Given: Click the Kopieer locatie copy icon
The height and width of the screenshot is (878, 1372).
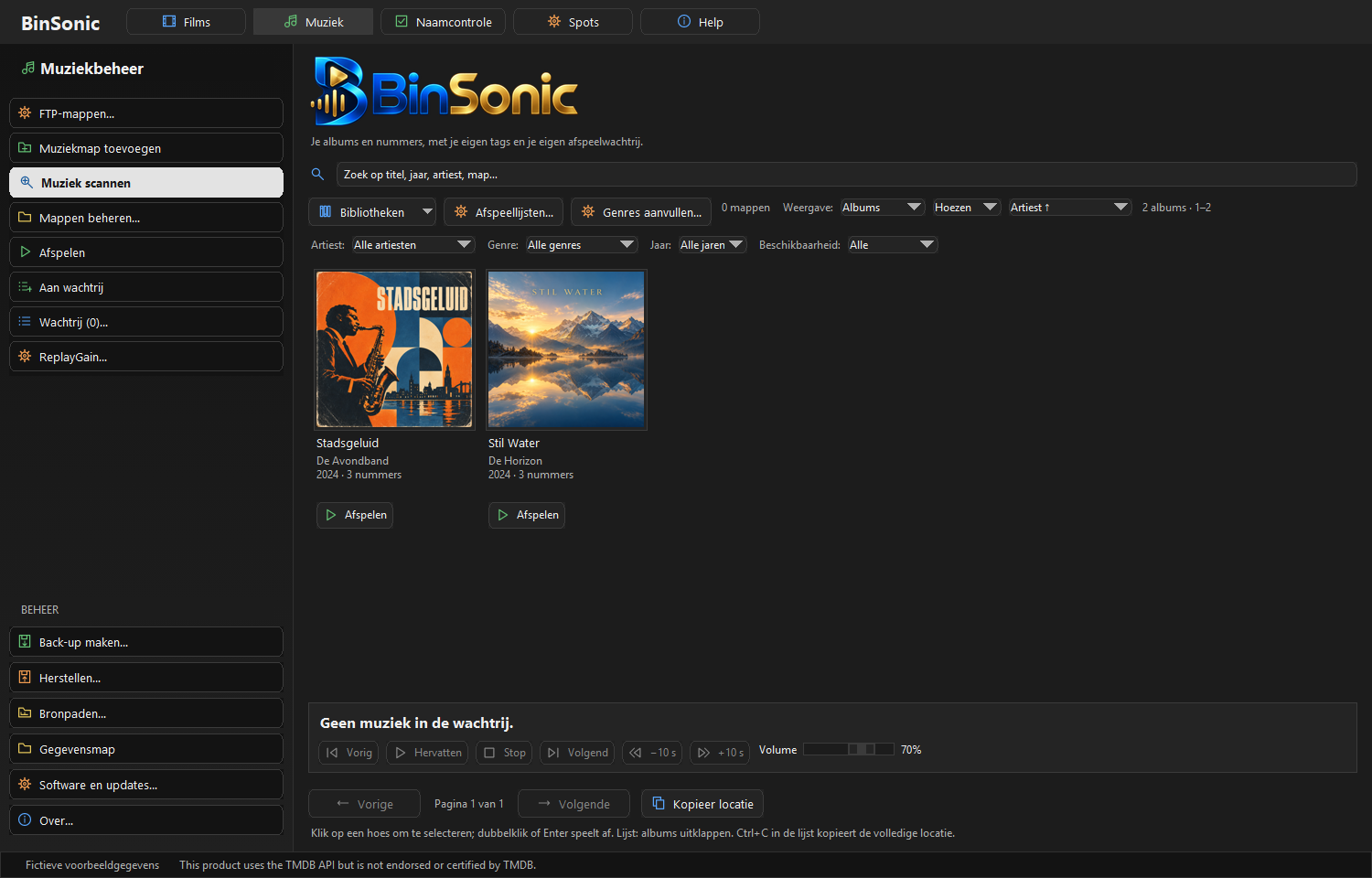Looking at the screenshot, I should 659,803.
